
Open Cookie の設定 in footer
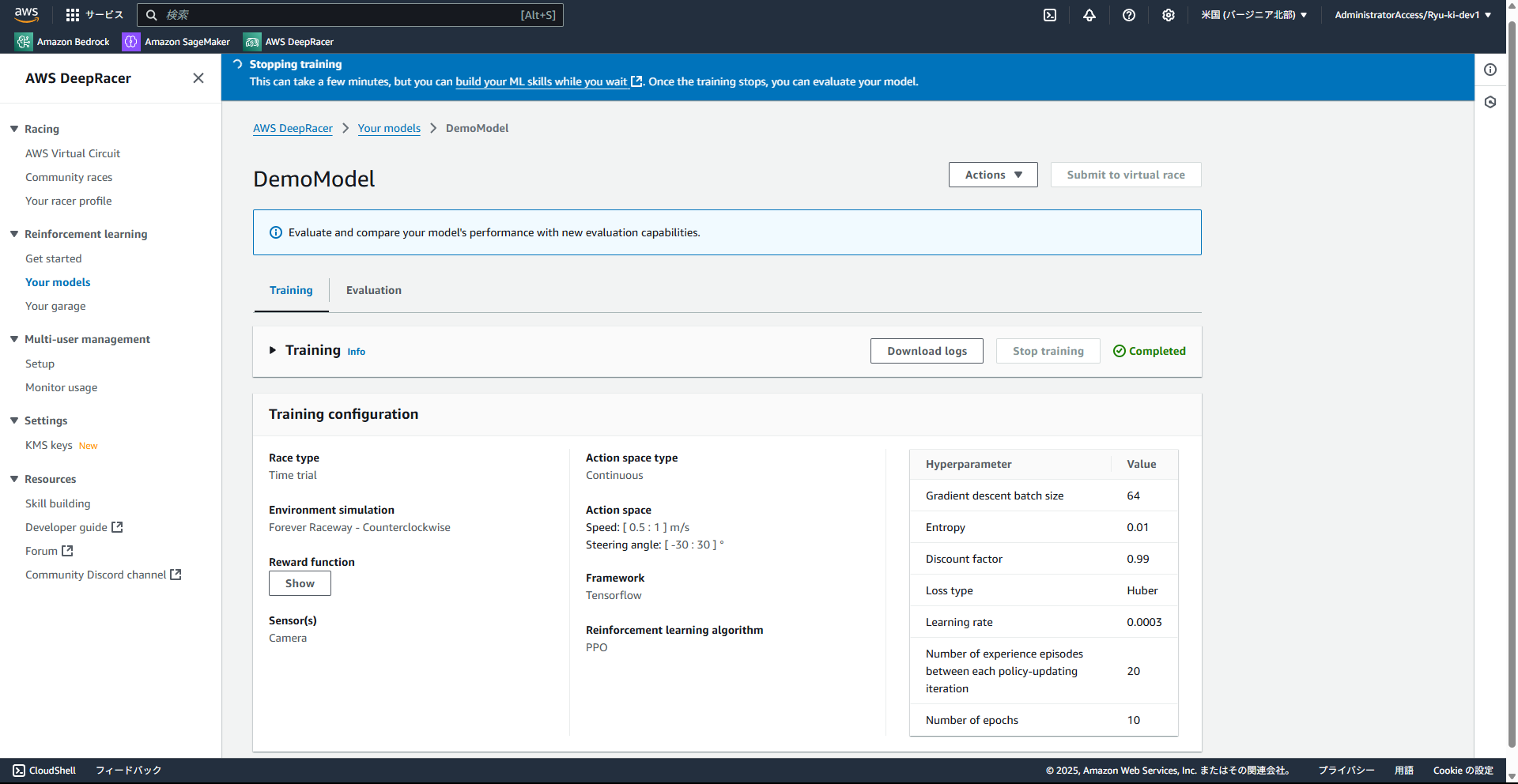(x=1463, y=771)
